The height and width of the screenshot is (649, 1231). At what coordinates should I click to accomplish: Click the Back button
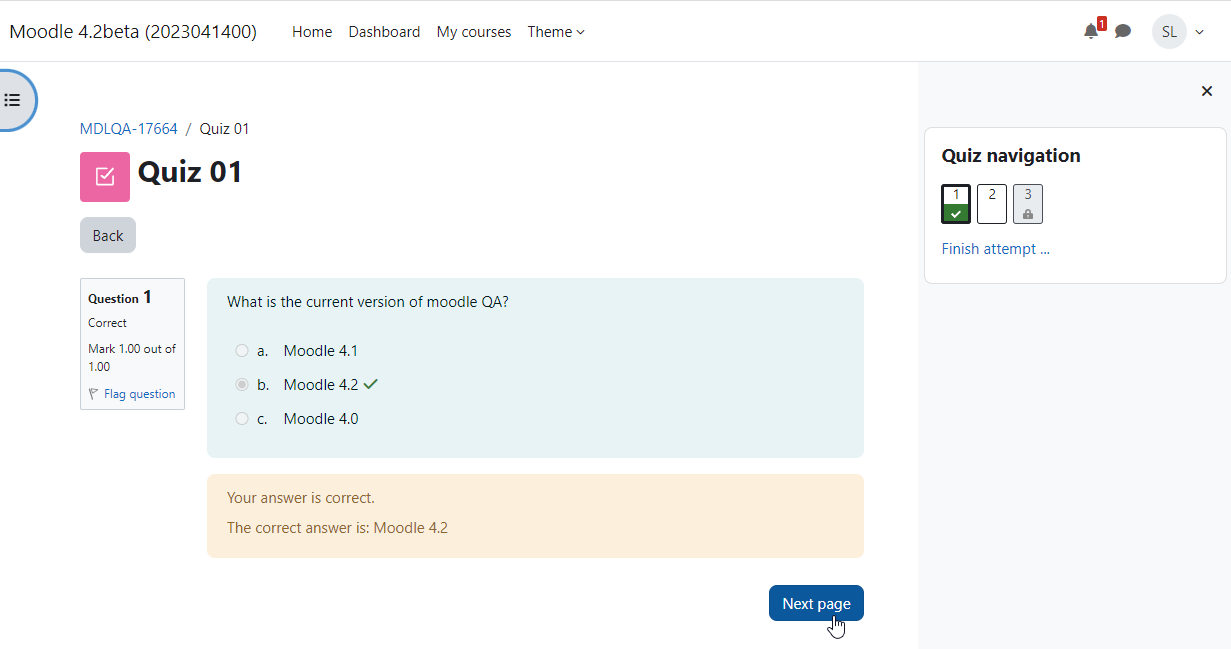108,235
